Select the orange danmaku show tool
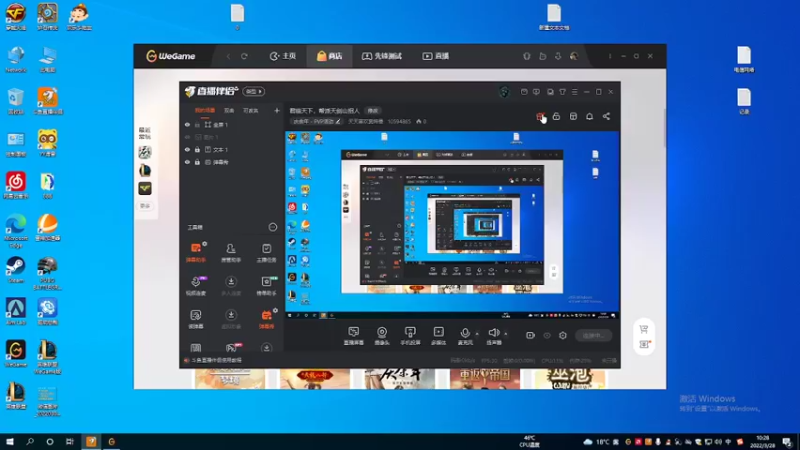Image resolution: width=800 pixels, height=450 pixels. [266, 318]
